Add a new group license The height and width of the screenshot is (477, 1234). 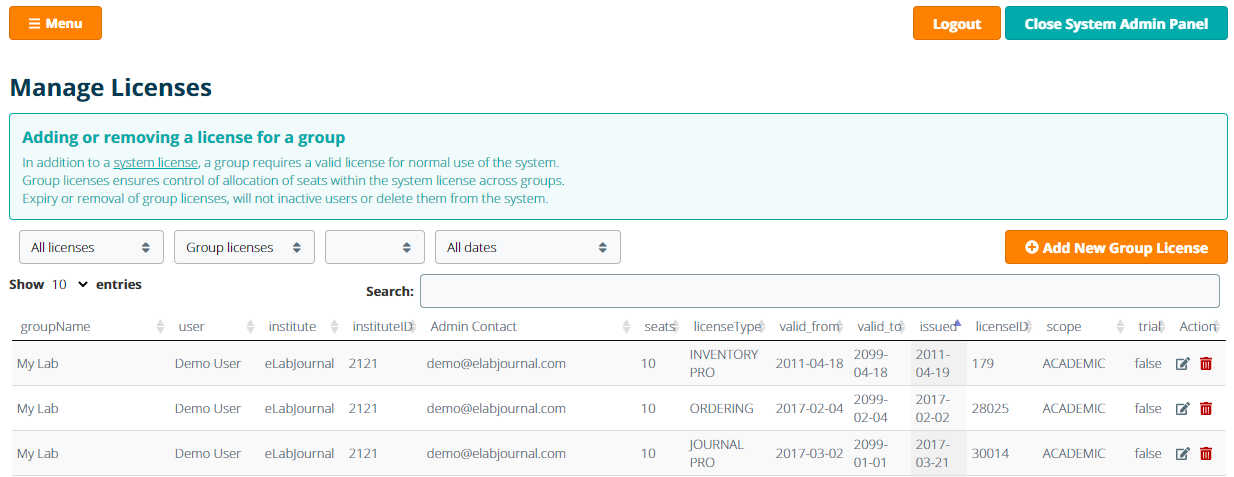1115,248
